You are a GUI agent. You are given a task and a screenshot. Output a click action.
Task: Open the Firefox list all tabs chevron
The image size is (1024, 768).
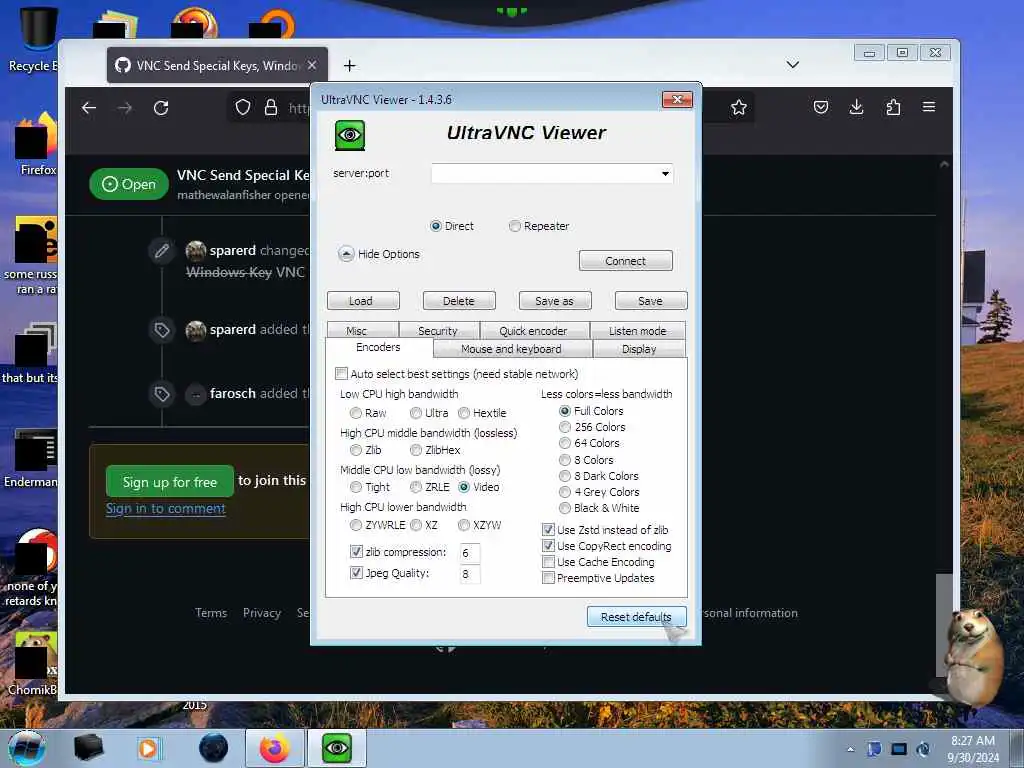(793, 65)
